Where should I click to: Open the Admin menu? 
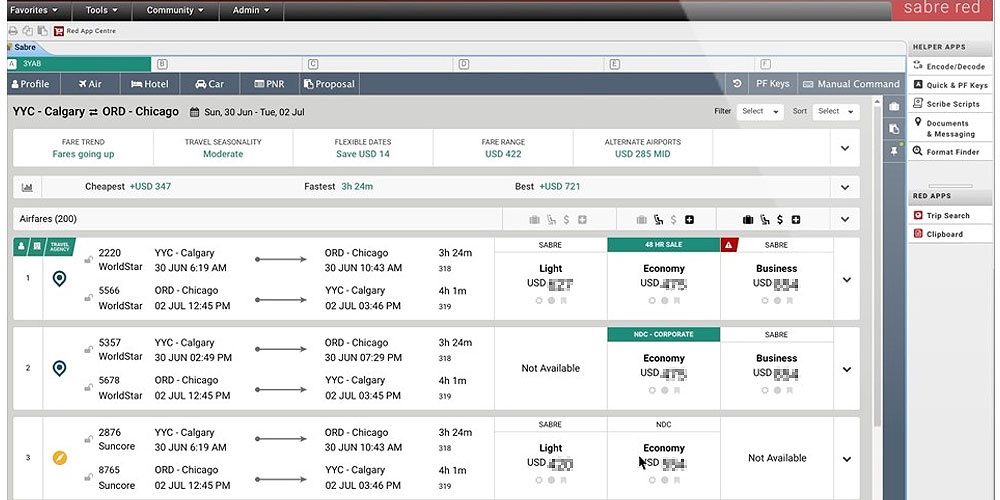tap(251, 10)
